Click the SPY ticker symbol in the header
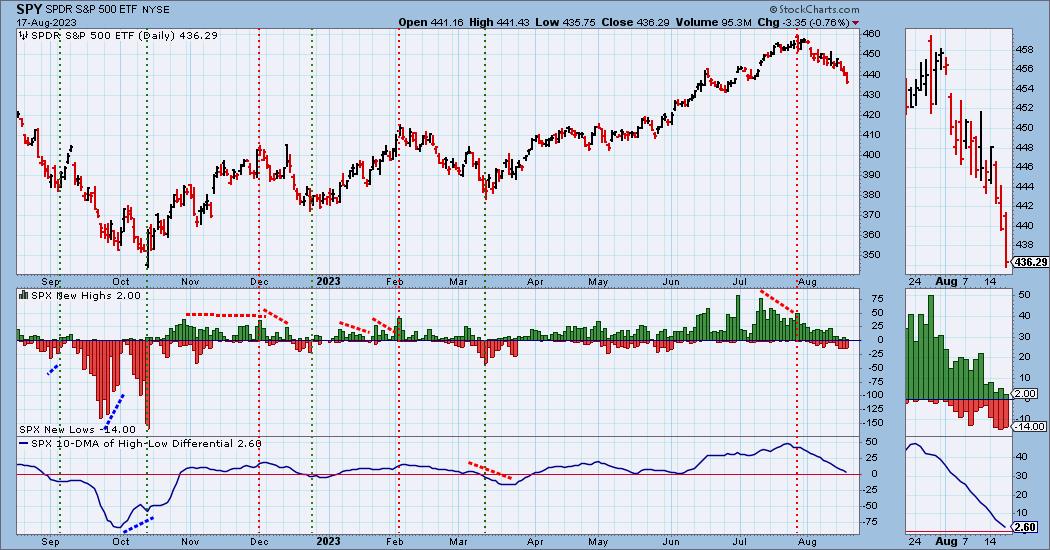 (29, 9)
